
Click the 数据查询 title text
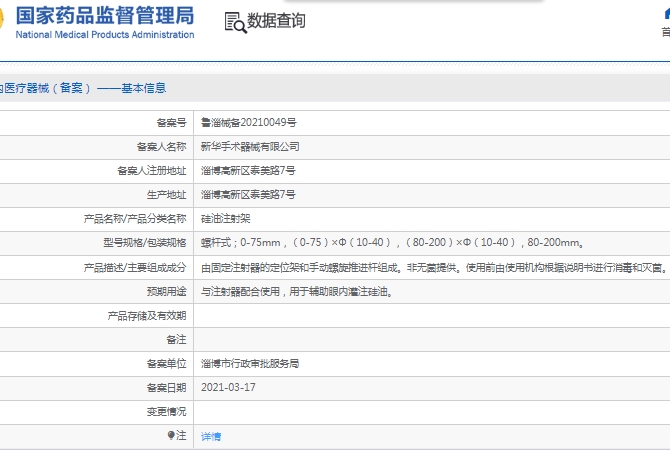(276, 21)
